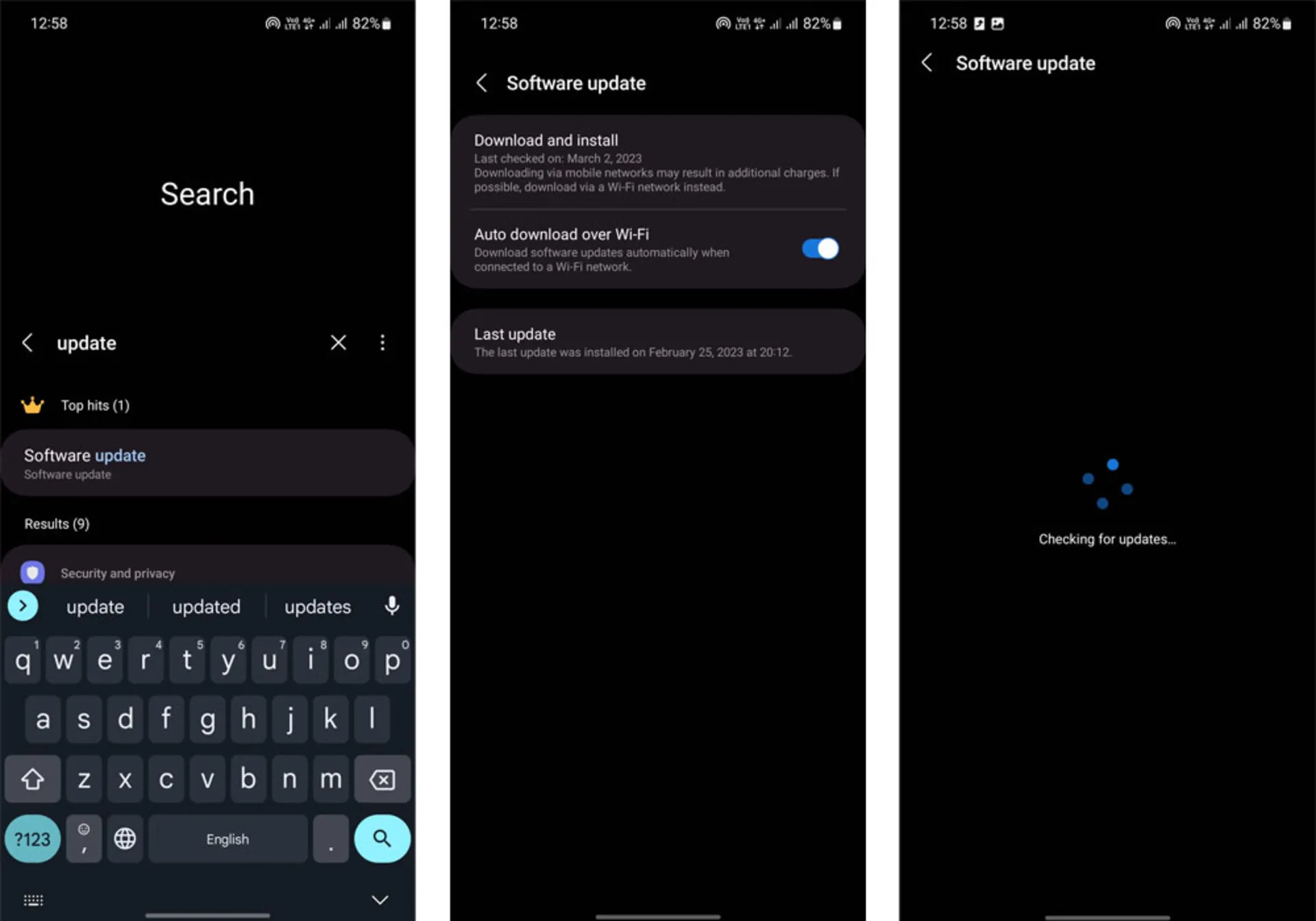
Task: Select autocomplete suggestion updated
Action: 206,606
